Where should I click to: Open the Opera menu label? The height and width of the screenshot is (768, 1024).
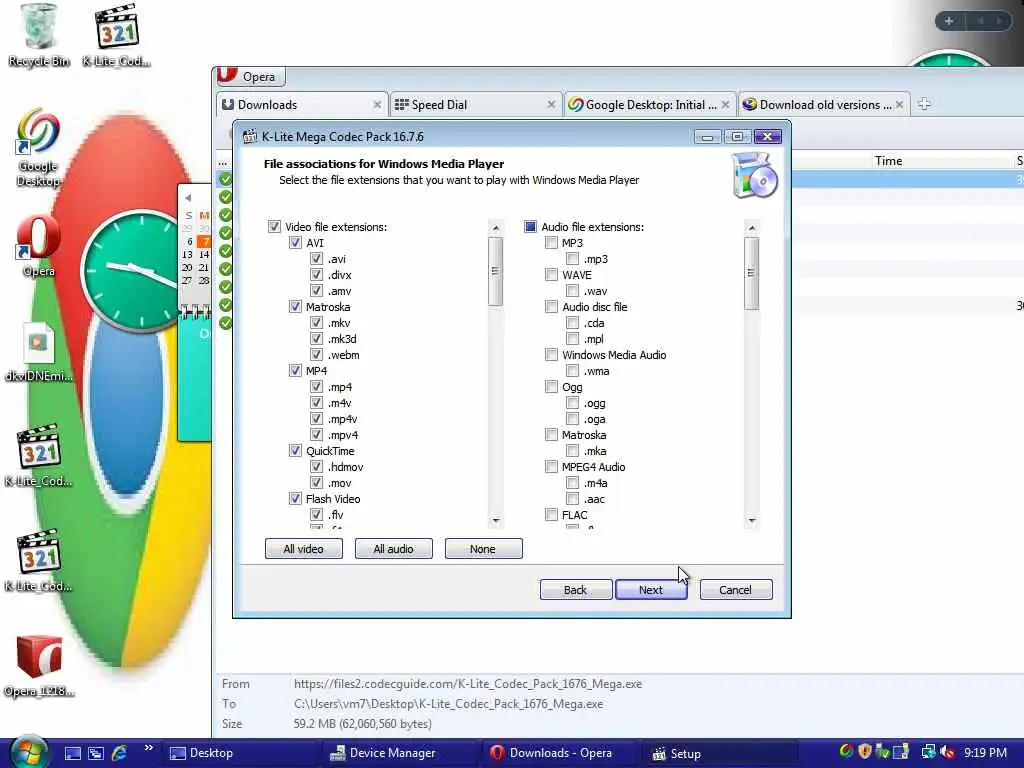(259, 76)
